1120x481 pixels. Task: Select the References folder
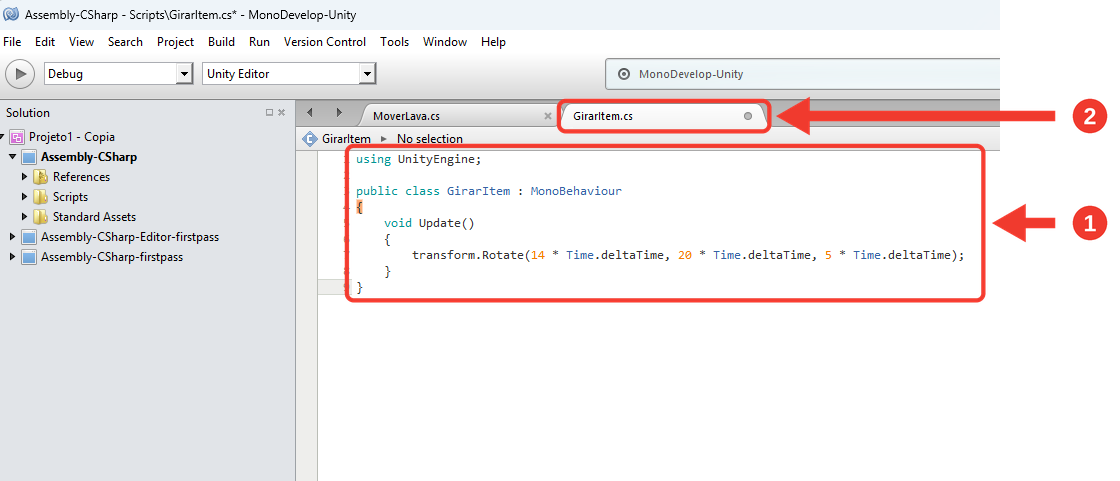point(81,177)
